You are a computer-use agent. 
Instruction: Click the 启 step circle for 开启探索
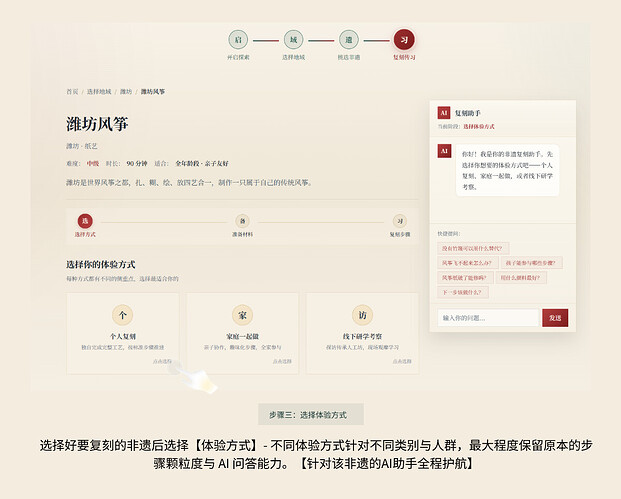coord(238,40)
